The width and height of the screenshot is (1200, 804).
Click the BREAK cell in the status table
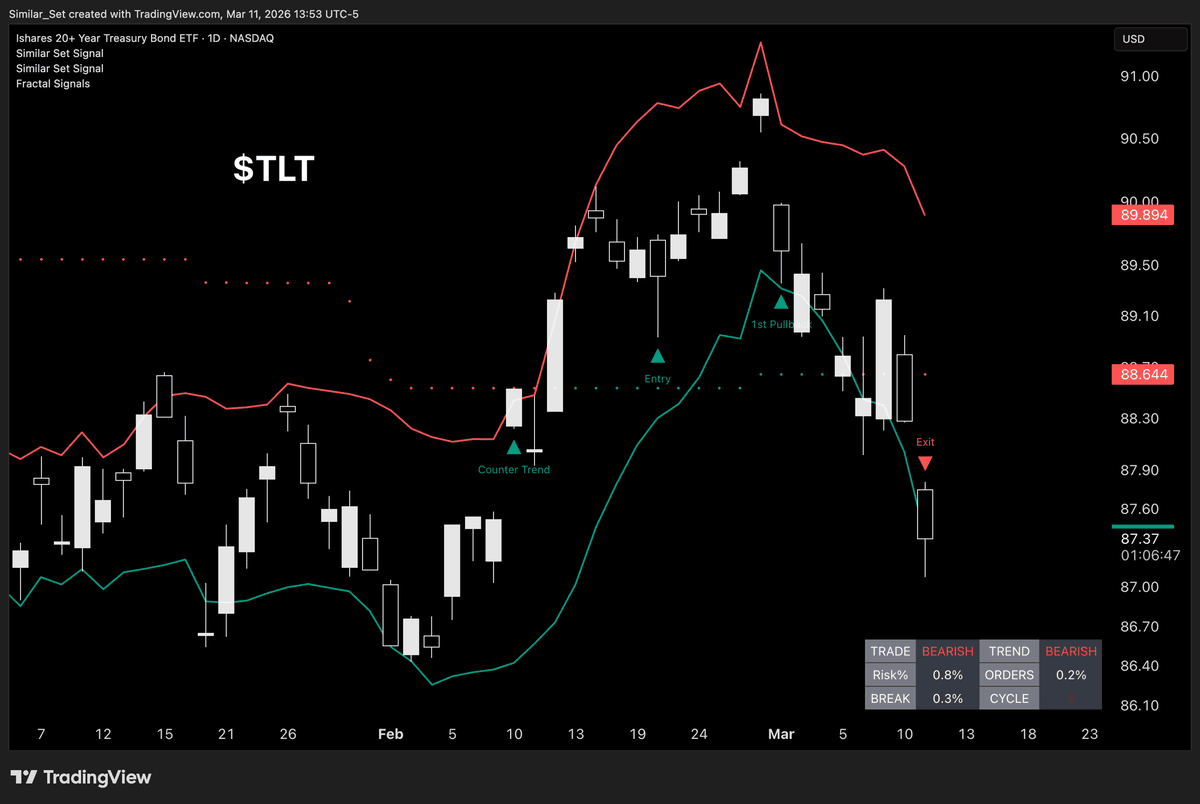tap(890, 698)
